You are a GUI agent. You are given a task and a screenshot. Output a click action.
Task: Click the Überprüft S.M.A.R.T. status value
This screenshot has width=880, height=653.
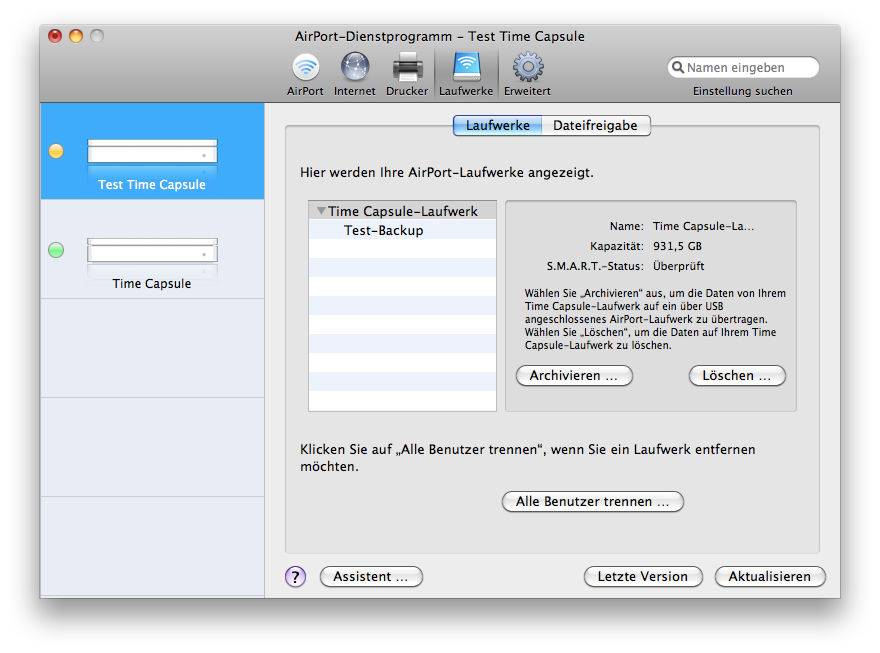click(679, 266)
